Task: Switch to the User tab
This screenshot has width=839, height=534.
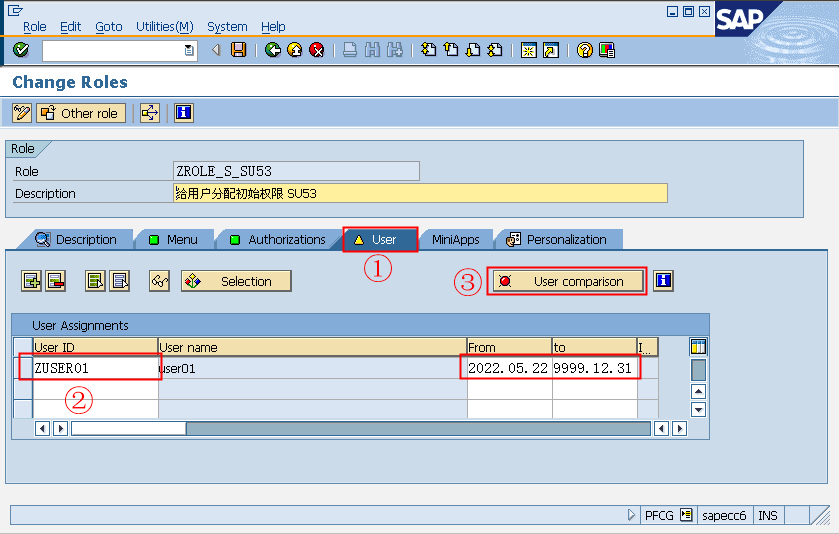Action: point(380,239)
